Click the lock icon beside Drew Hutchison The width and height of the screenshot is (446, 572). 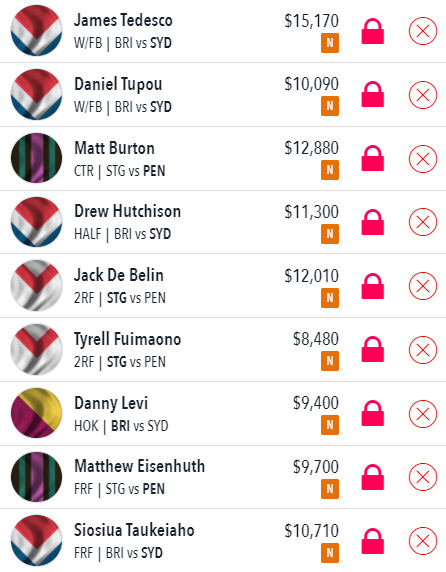pos(372,222)
